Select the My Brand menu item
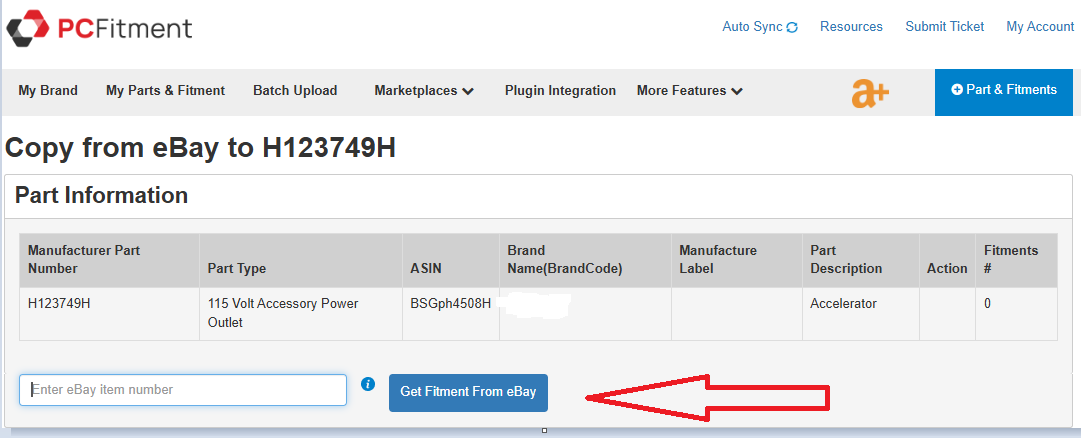Viewport: 1081px width, 438px height. (x=48, y=90)
